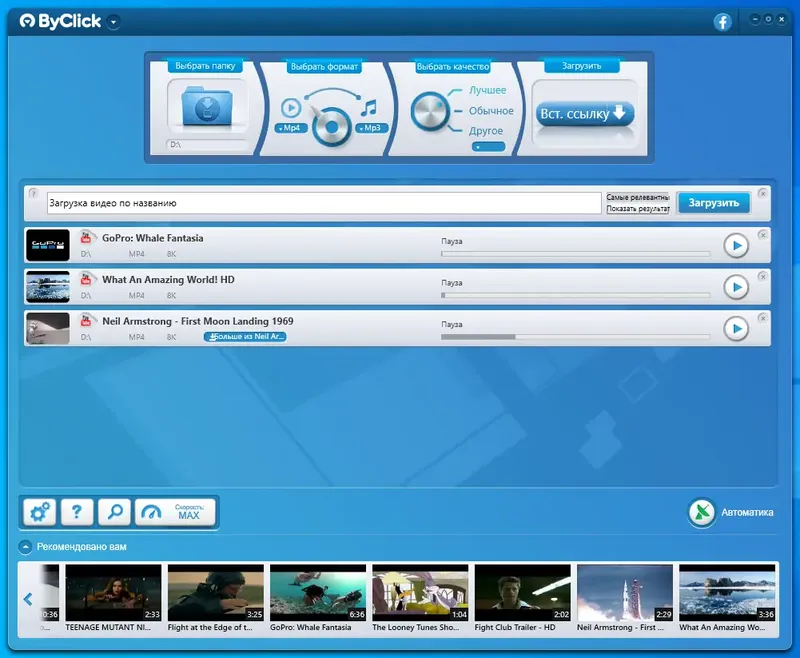Minimize the ByClick window
The width and height of the screenshot is (800, 658).
755,19
